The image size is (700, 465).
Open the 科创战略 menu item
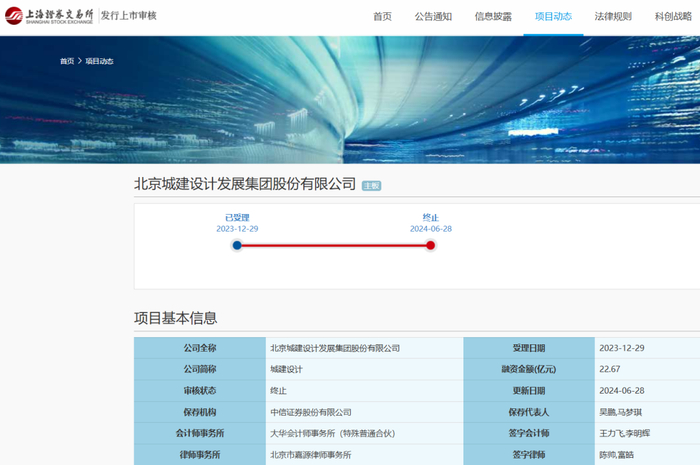pyautogui.click(x=672, y=17)
